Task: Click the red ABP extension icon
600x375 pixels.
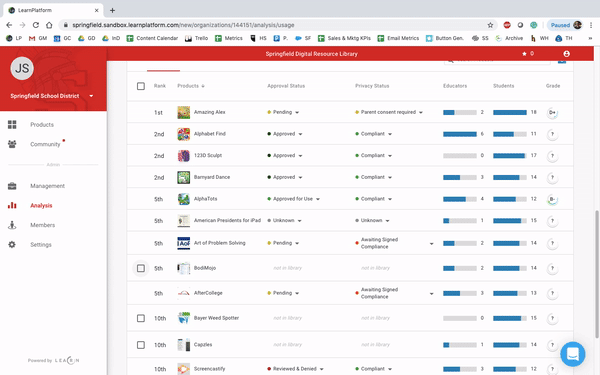Action: click(507, 25)
